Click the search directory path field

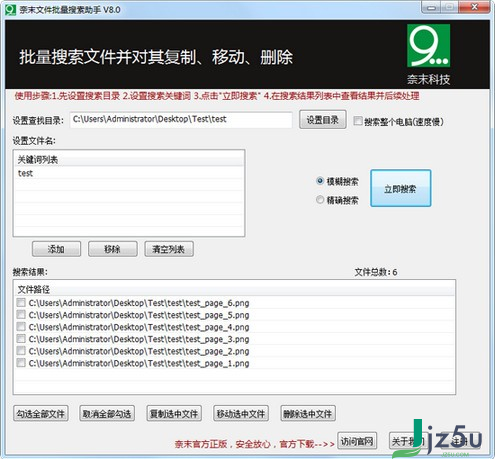(x=181, y=119)
